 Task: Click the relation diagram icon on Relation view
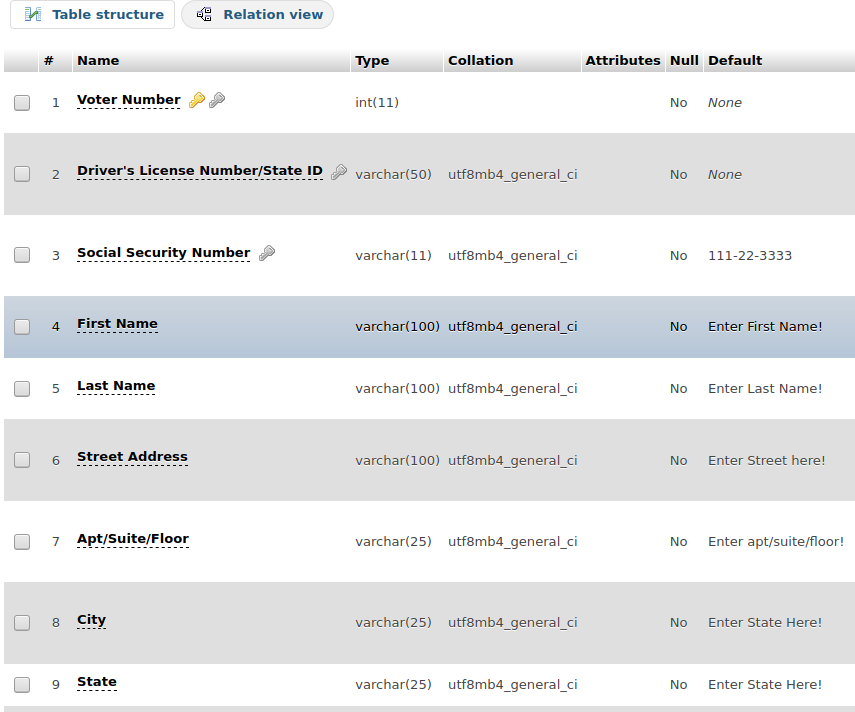pyautogui.click(x=204, y=14)
